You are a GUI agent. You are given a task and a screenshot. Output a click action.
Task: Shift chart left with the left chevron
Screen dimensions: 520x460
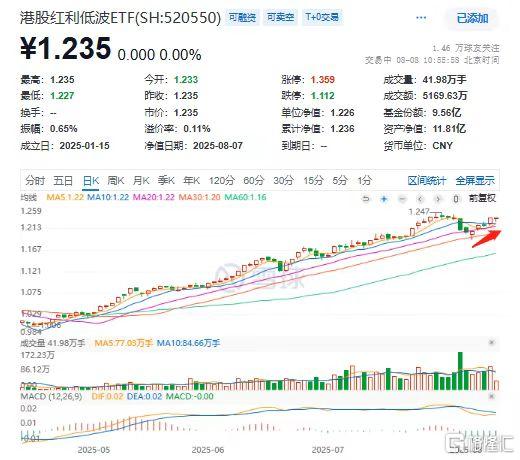[x=420, y=199]
